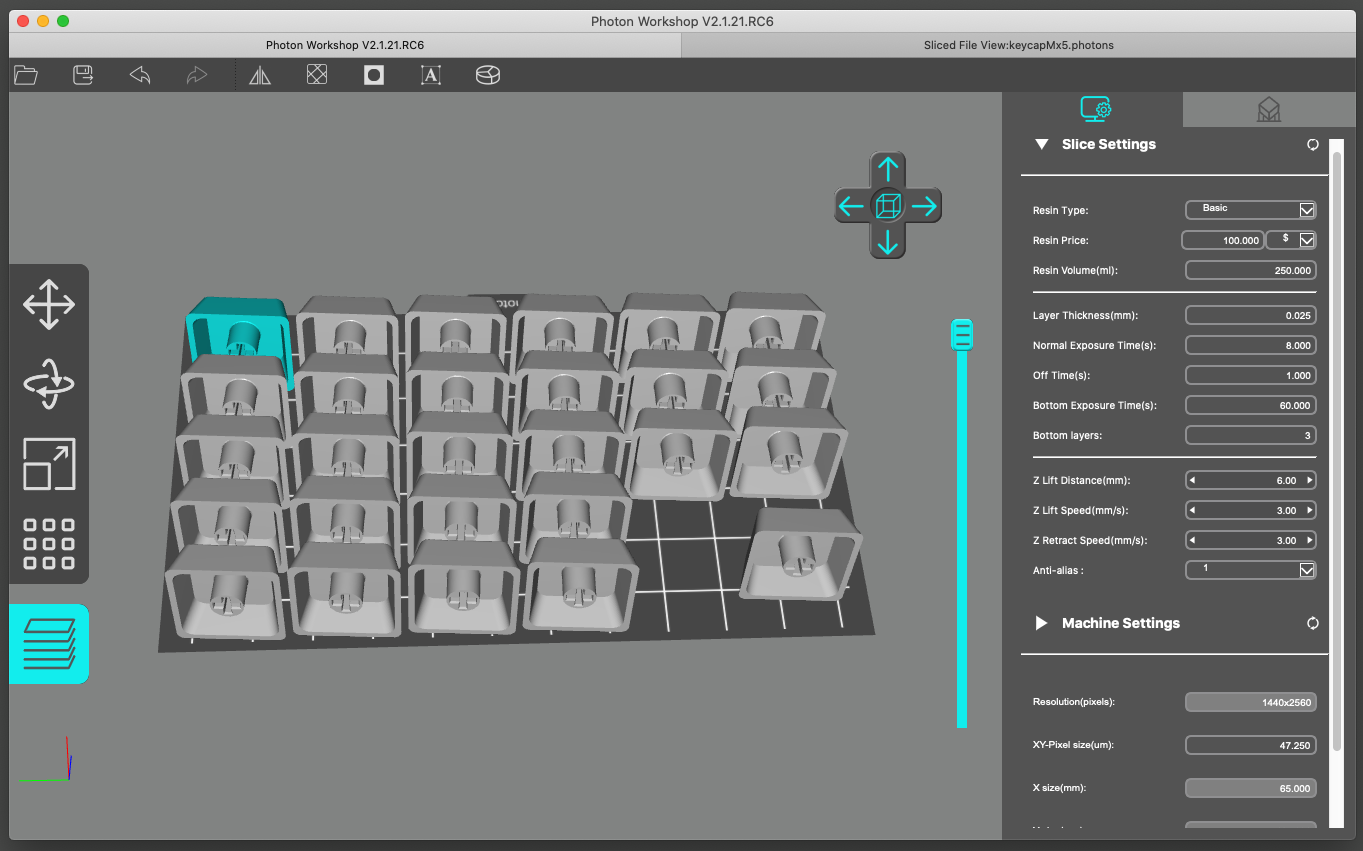This screenshot has width=1363, height=851.
Task: Open the Hollow tool icon
Action: [317, 75]
